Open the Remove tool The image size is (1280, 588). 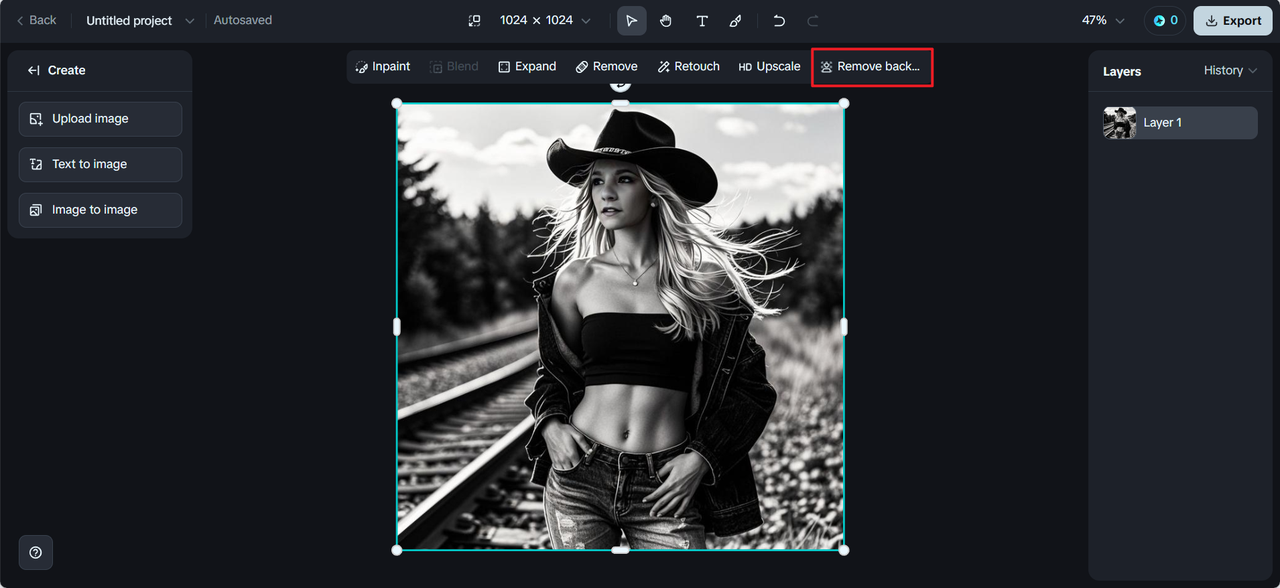coord(606,67)
